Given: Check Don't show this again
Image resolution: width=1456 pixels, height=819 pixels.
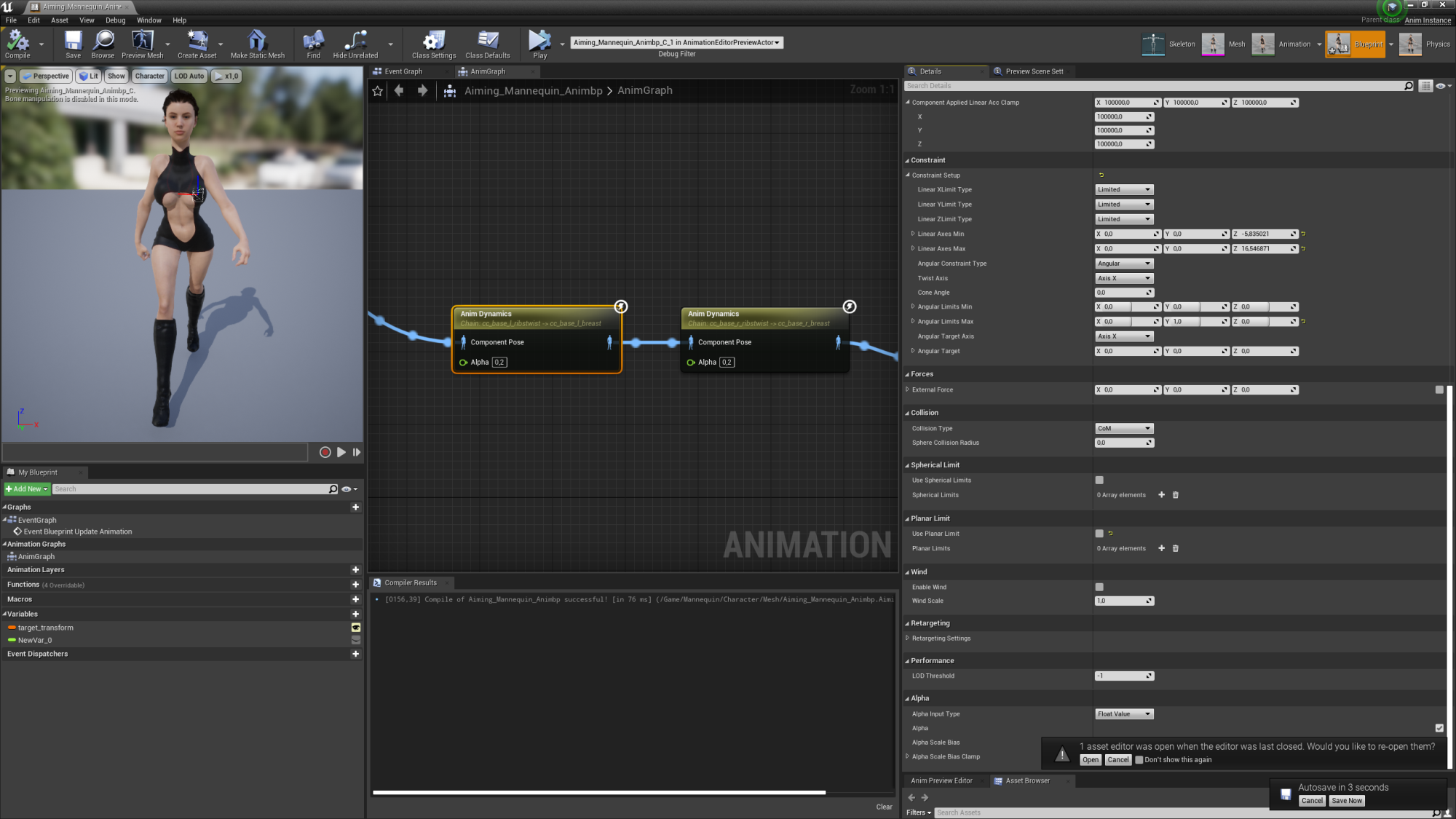Looking at the screenshot, I should pos(1139,760).
